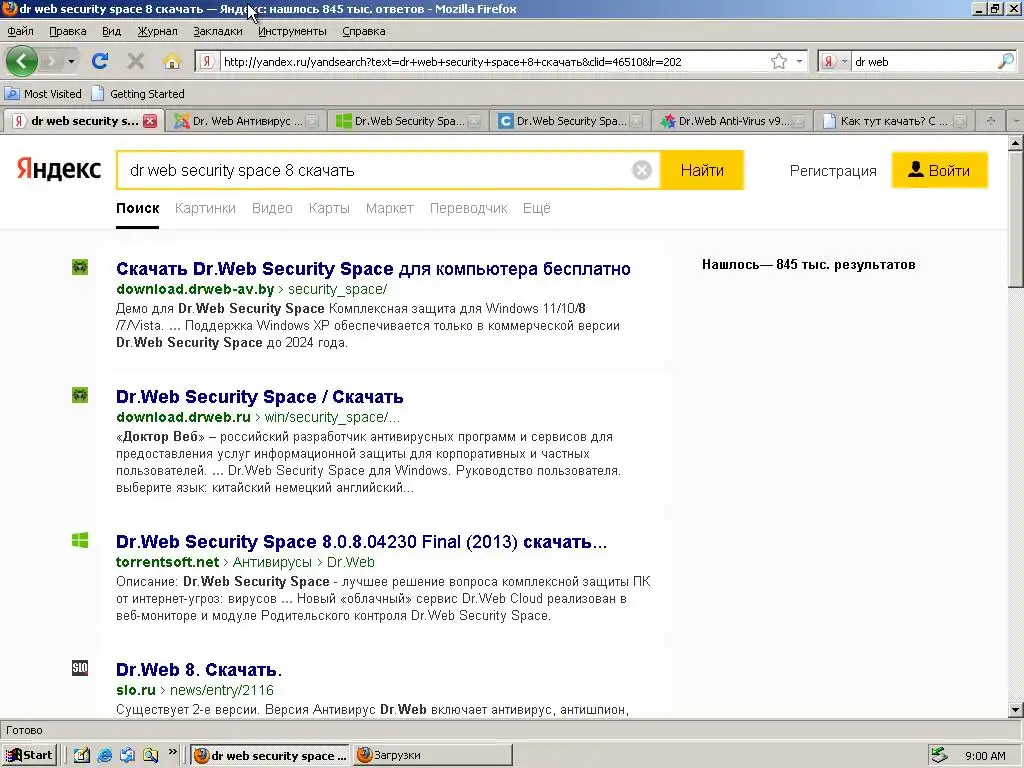Switch to the Загрузки taskbar window
The height and width of the screenshot is (768, 1024).
coord(432,756)
